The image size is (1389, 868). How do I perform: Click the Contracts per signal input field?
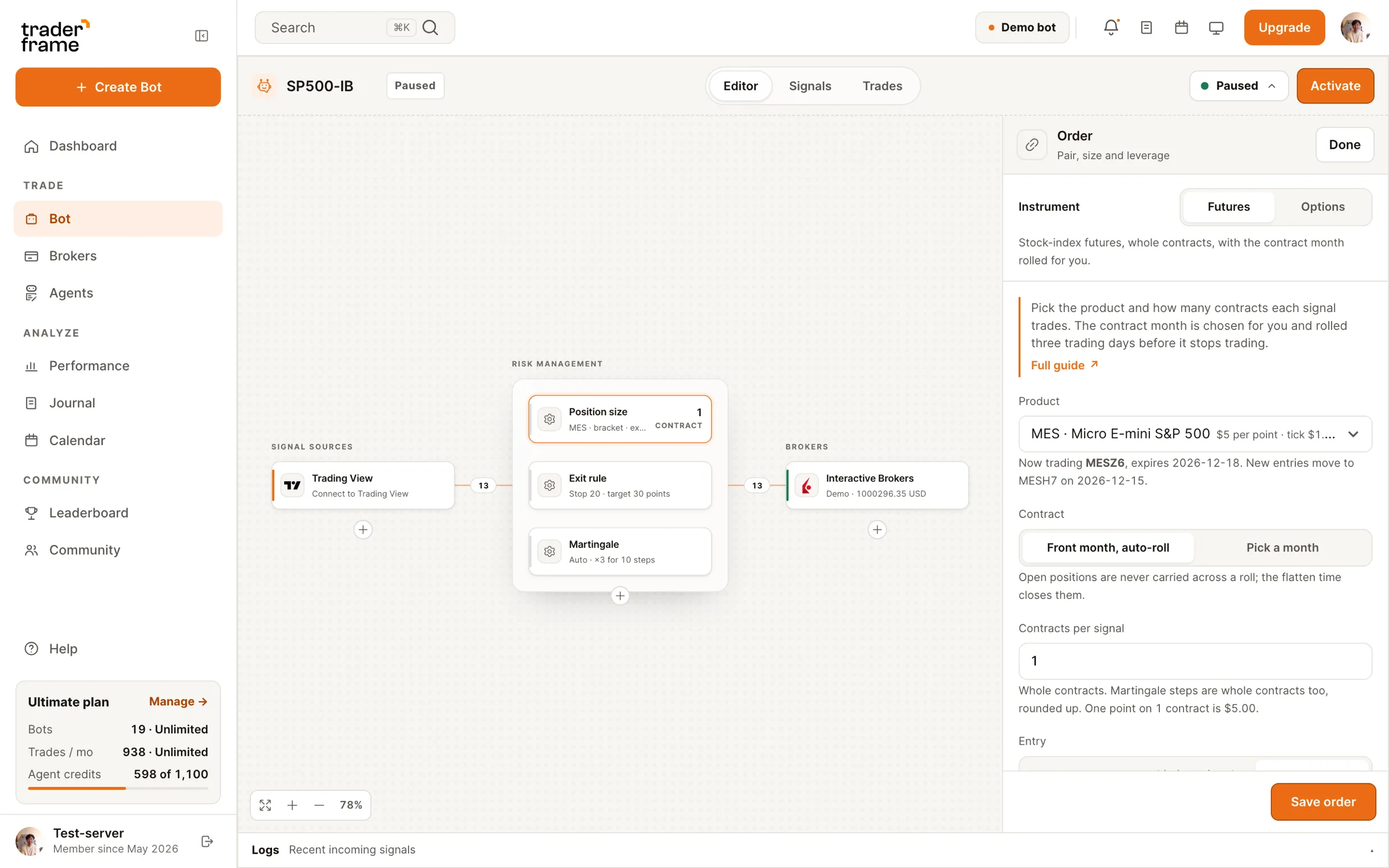click(1195, 661)
